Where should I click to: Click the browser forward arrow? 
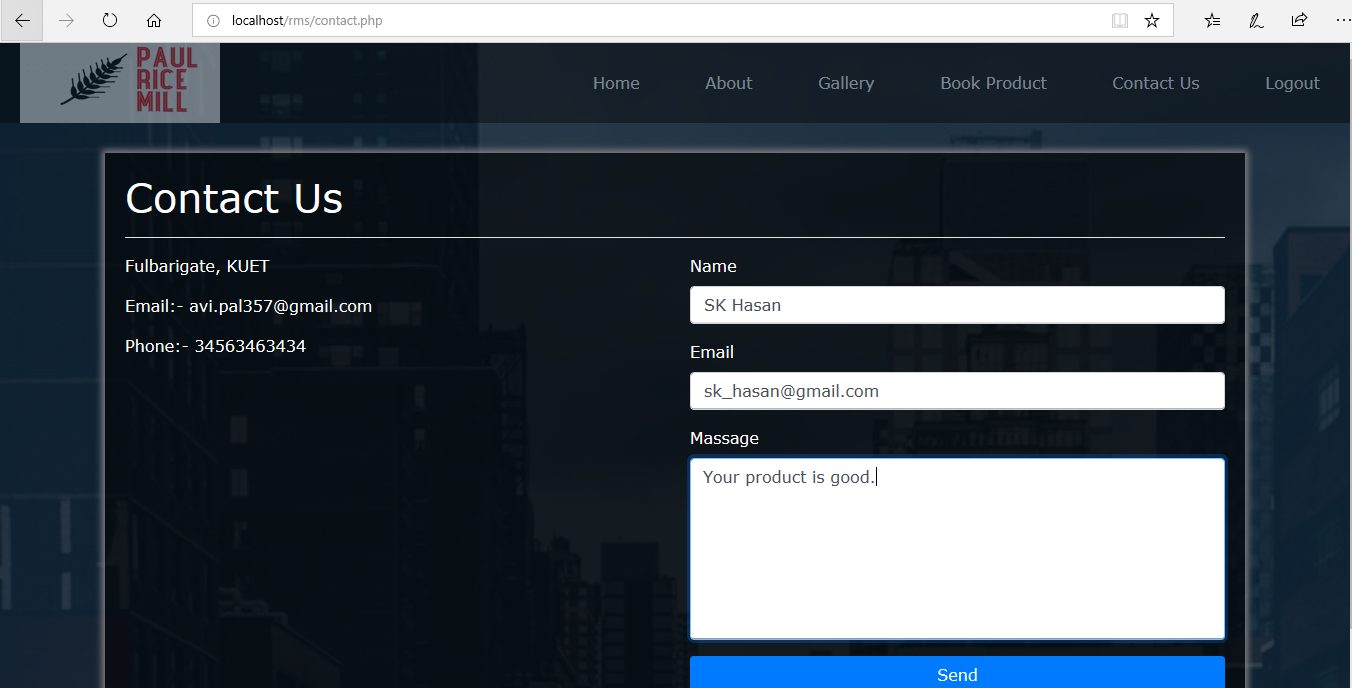pos(66,20)
